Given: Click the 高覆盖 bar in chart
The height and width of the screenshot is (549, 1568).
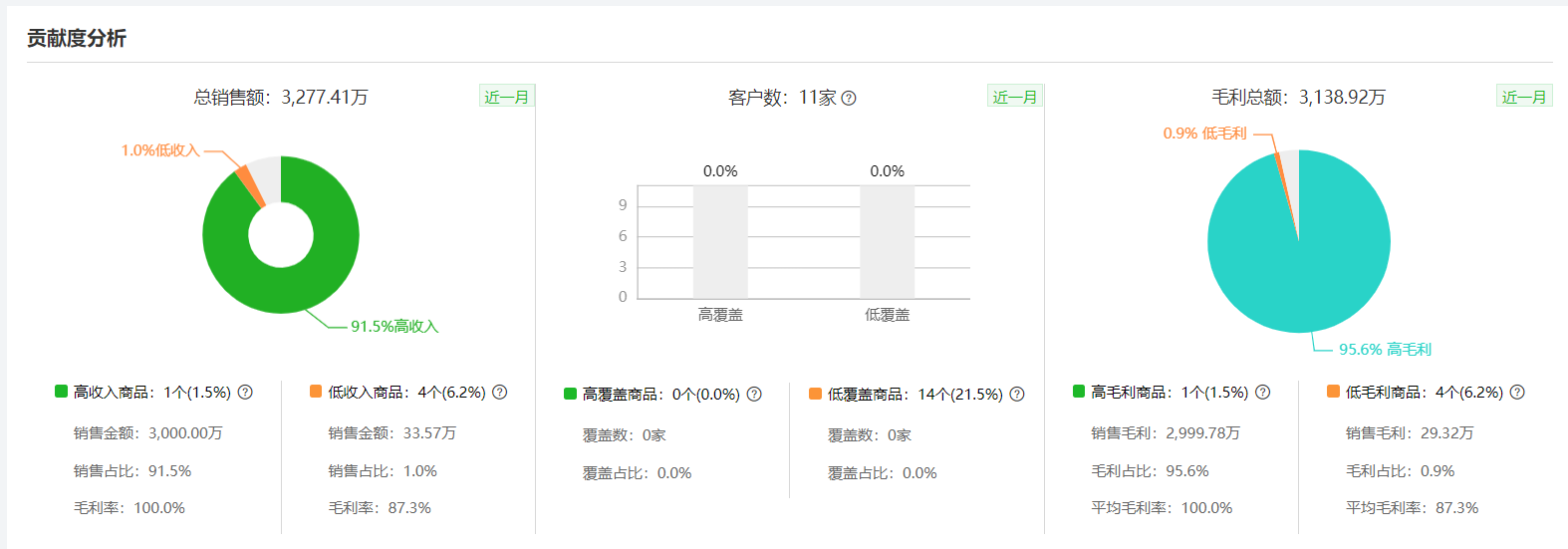Looking at the screenshot, I should [720, 242].
